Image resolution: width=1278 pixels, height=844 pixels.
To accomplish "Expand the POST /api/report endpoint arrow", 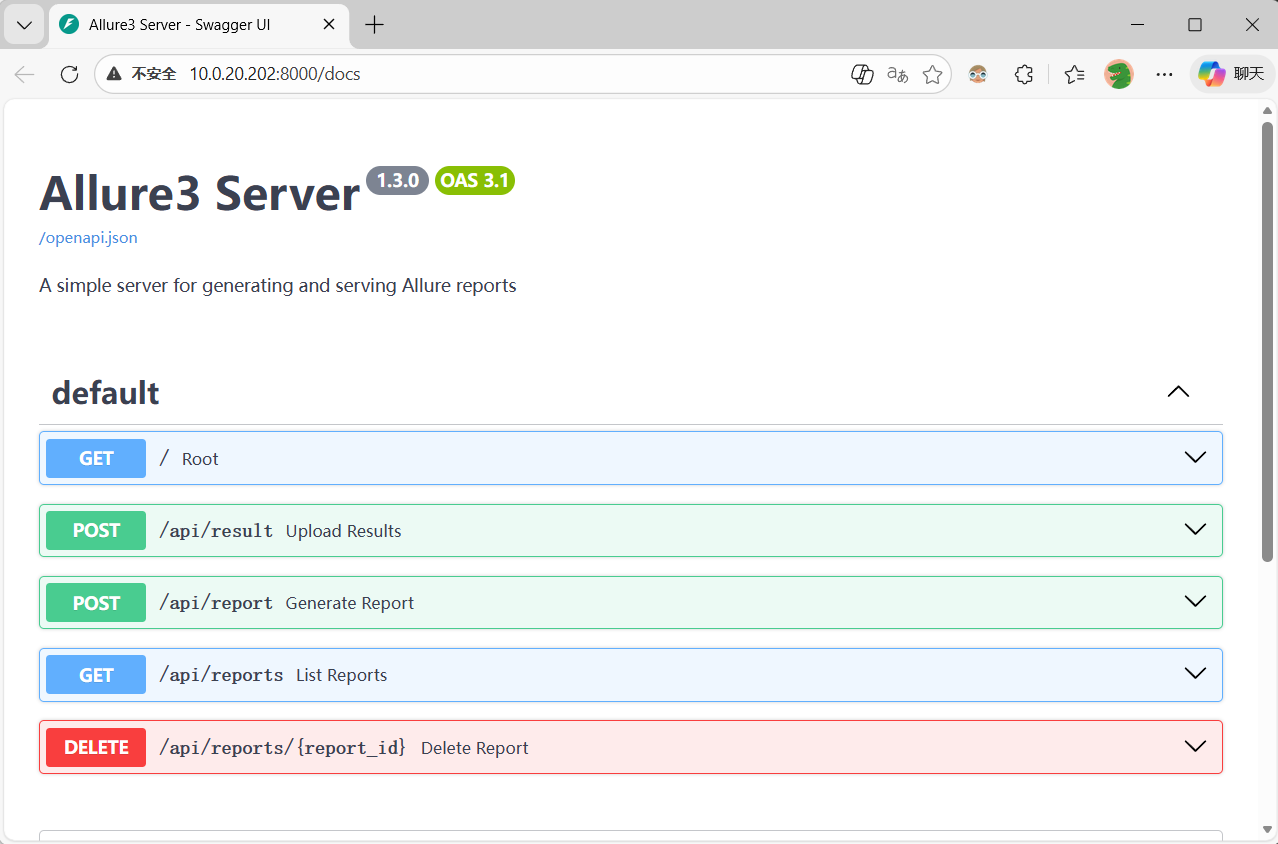I will coord(1195,602).
